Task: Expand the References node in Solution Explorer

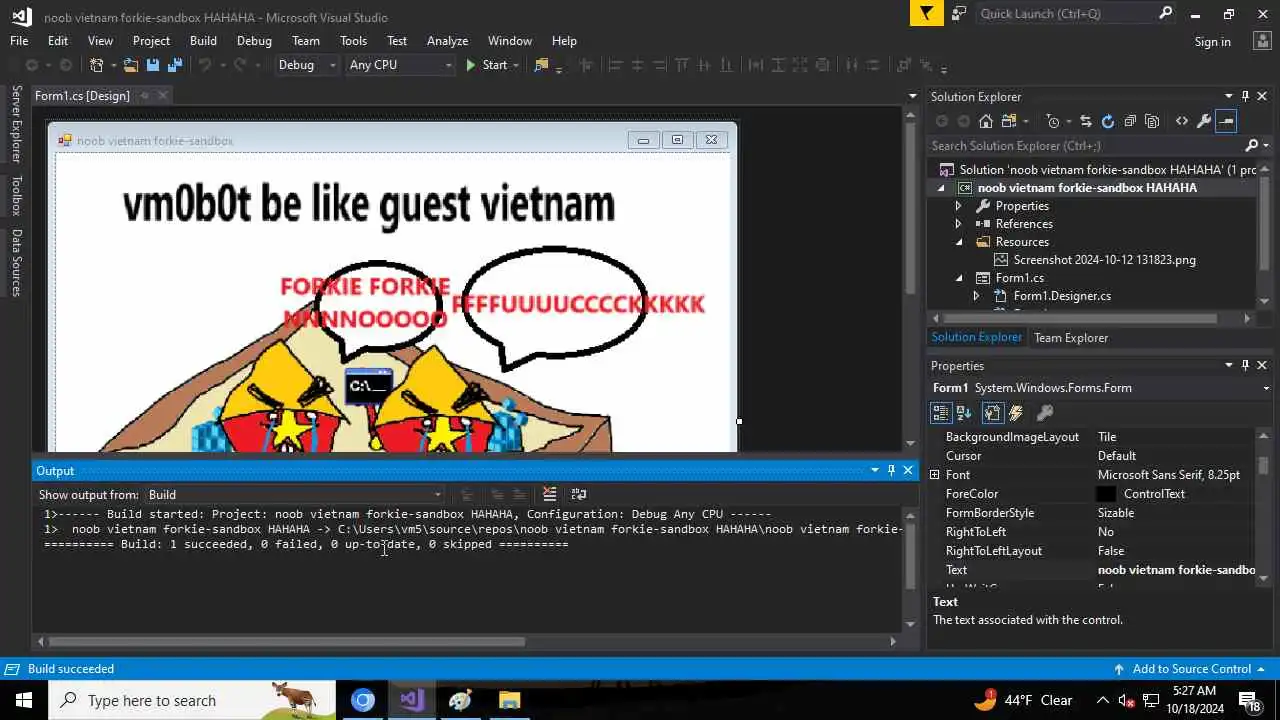Action: pos(958,224)
